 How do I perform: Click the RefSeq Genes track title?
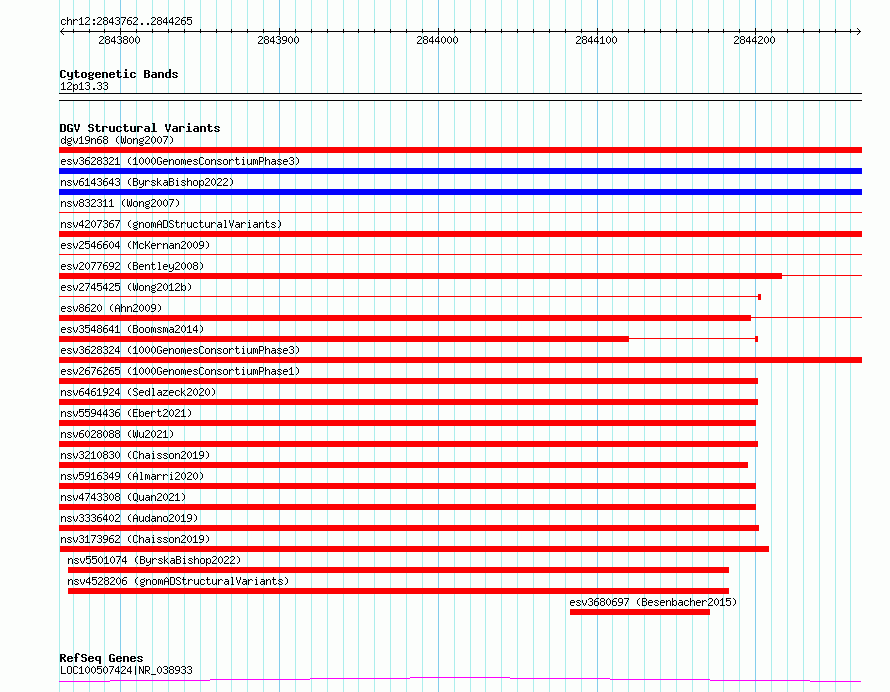pos(101,658)
